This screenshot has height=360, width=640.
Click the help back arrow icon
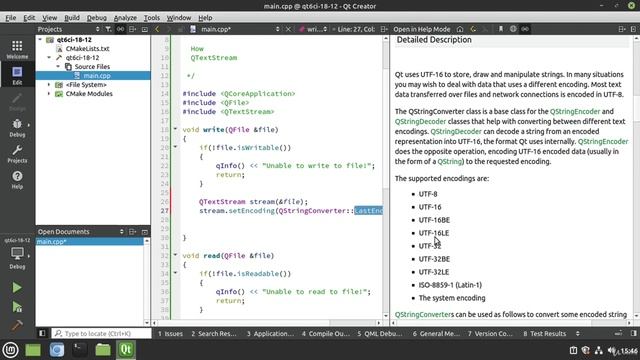[x=473, y=29]
